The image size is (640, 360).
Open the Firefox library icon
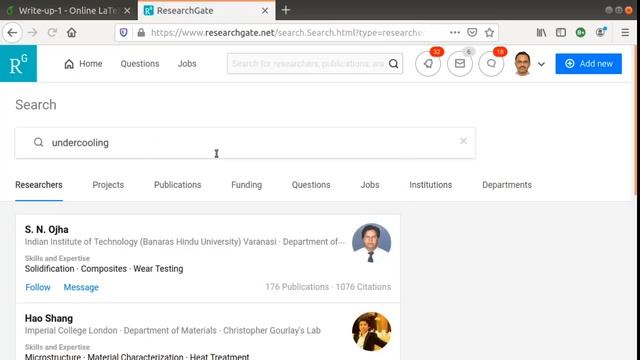pos(541,33)
